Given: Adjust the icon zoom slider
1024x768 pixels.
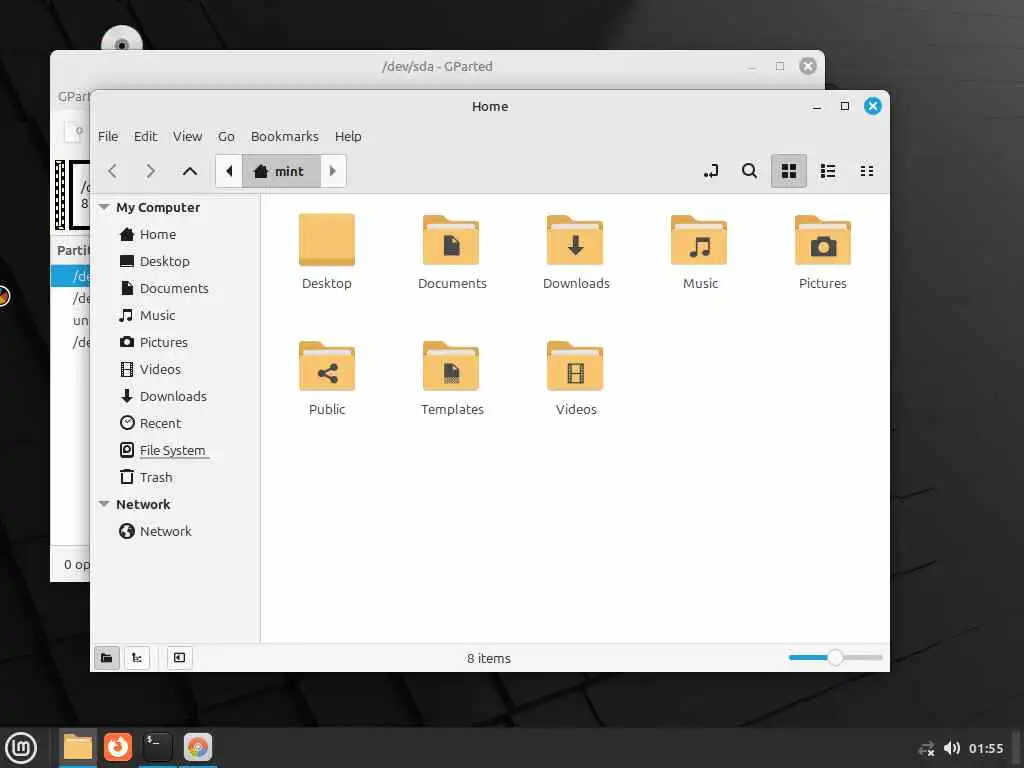Looking at the screenshot, I should coord(835,658).
